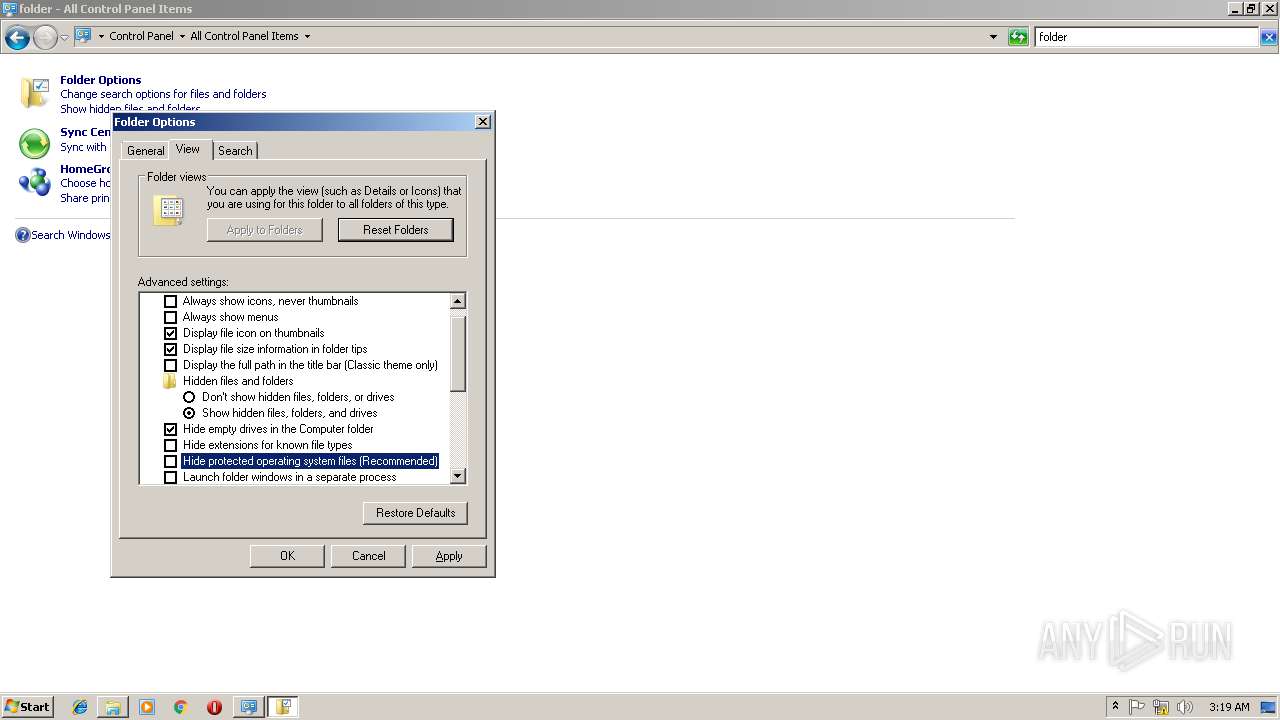Click the Folder views folder icon
This screenshot has height=720, width=1280.
click(x=169, y=210)
